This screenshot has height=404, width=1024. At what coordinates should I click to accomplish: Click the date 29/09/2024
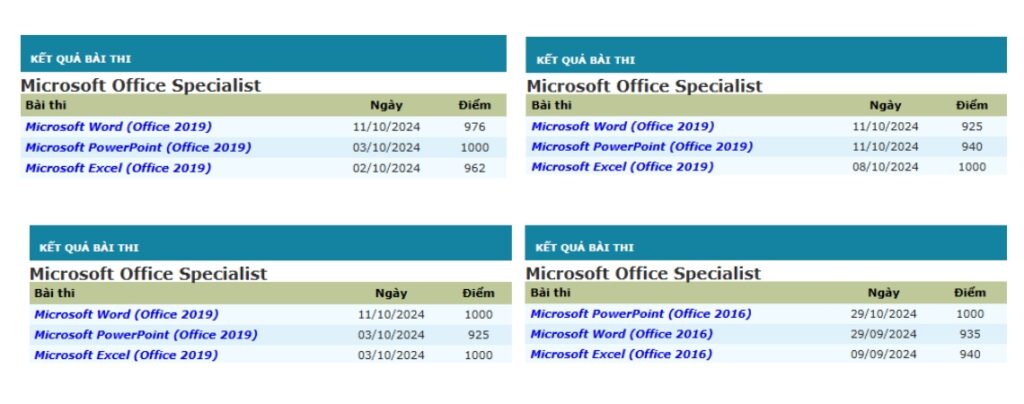tap(884, 334)
